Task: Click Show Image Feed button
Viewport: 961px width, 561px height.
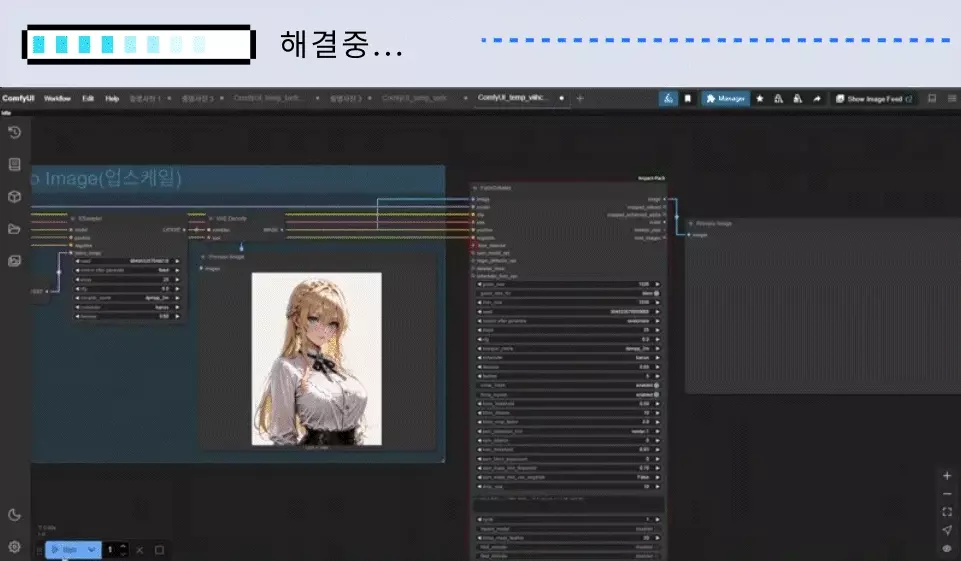Action: (874, 98)
